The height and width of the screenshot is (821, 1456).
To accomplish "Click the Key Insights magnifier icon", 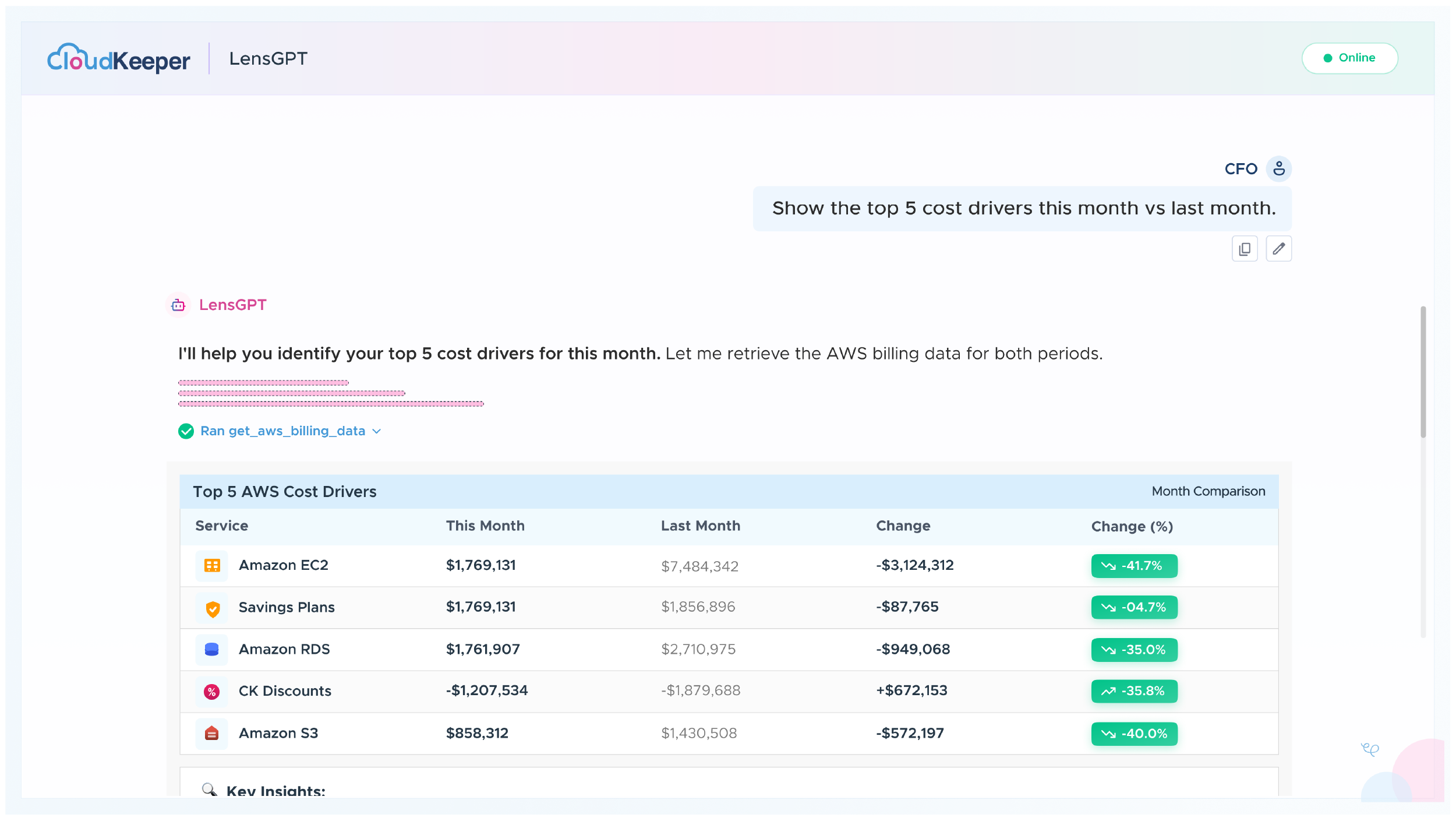I will click(x=210, y=790).
